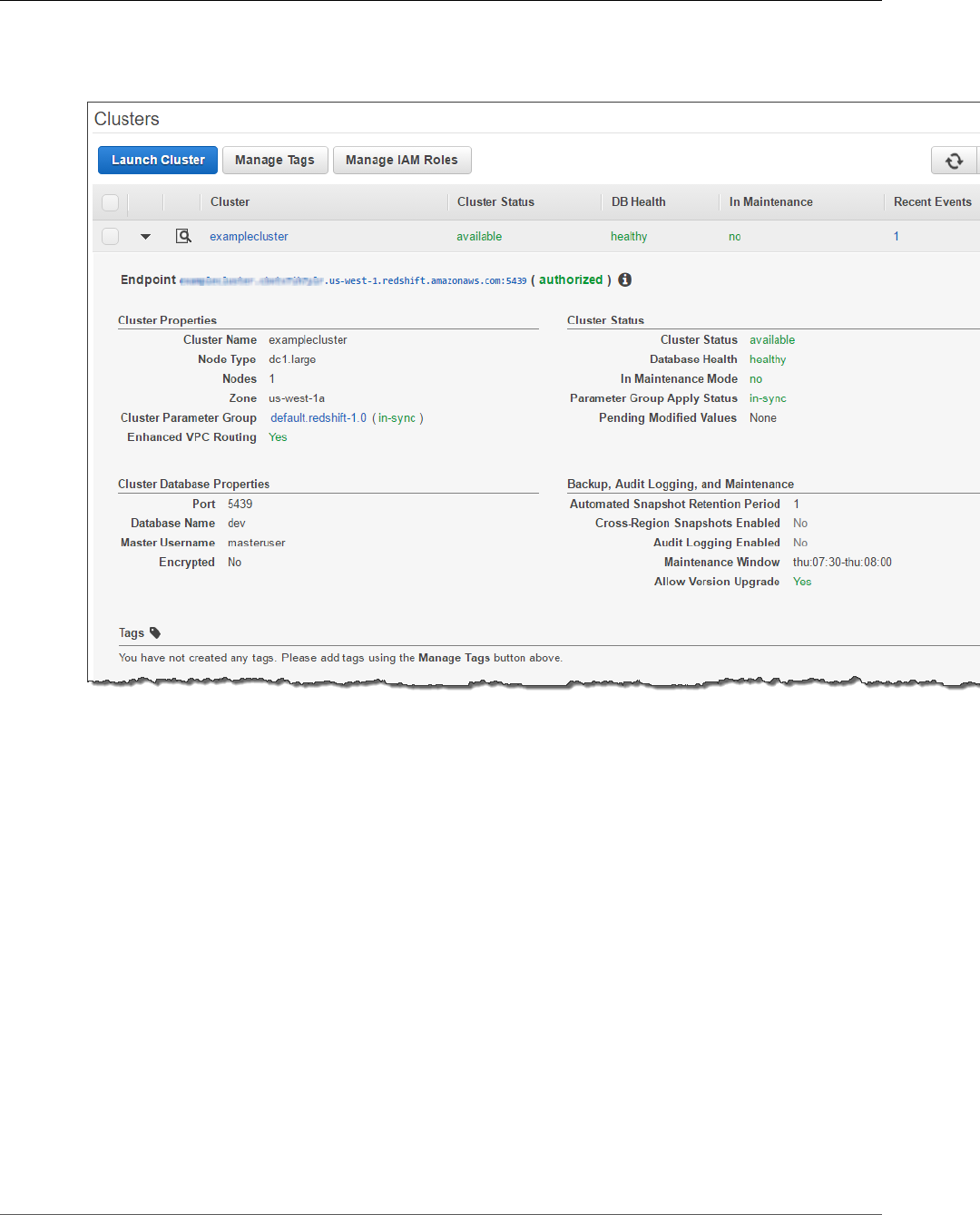
Task: Click the In Maintenance column header
Action: [771, 201]
